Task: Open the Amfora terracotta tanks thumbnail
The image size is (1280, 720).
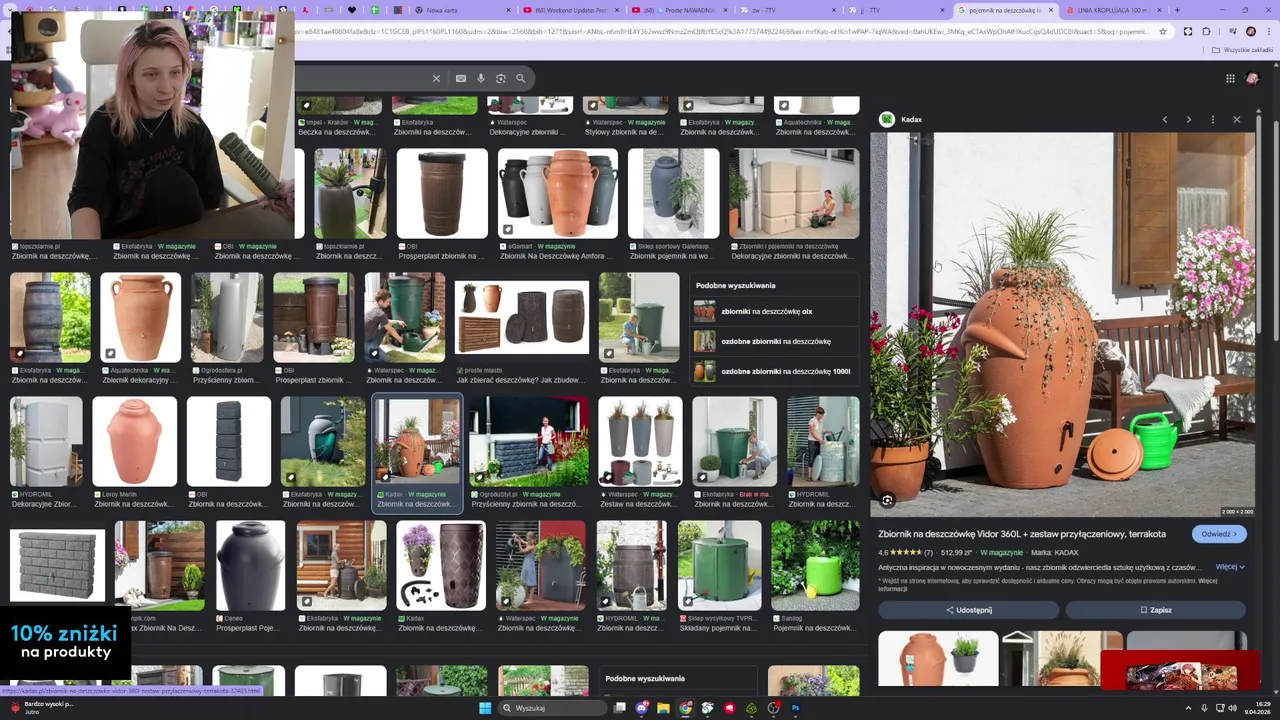Action: (558, 194)
